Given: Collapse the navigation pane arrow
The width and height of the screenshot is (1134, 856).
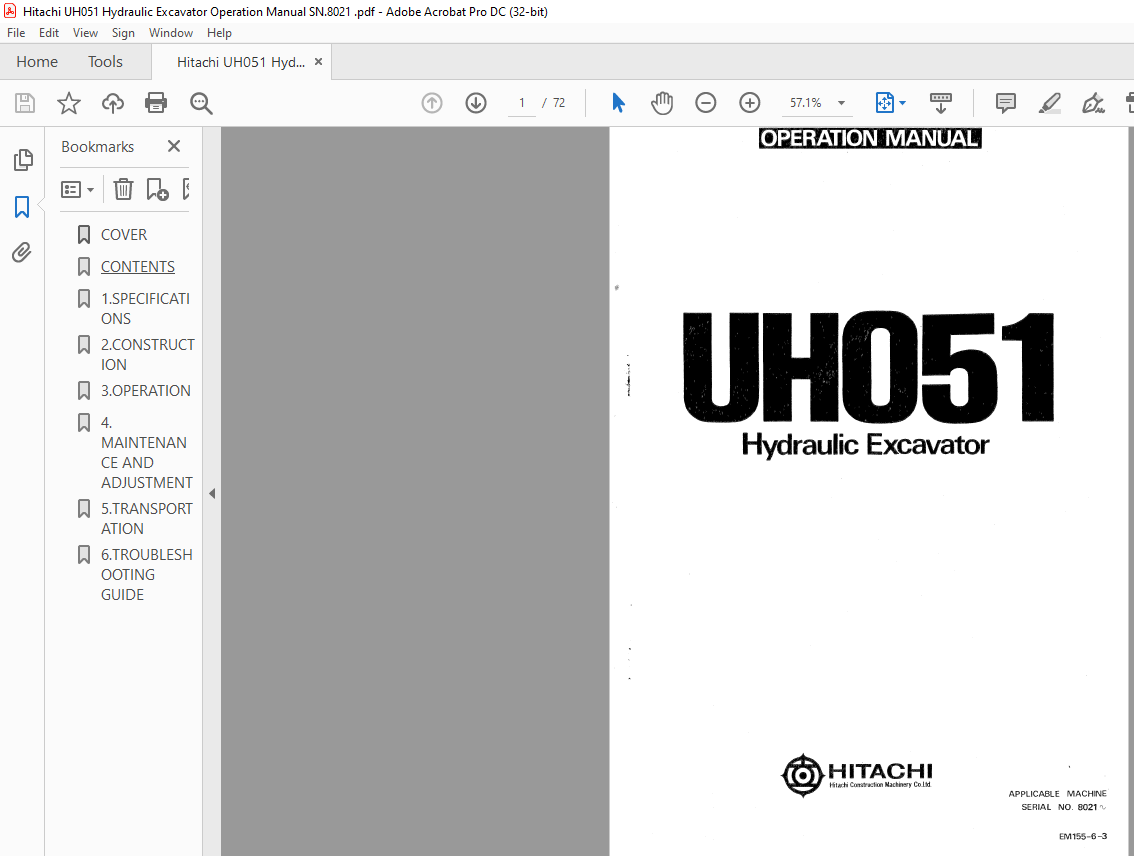Looking at the screenshot, I should point(212,494).
